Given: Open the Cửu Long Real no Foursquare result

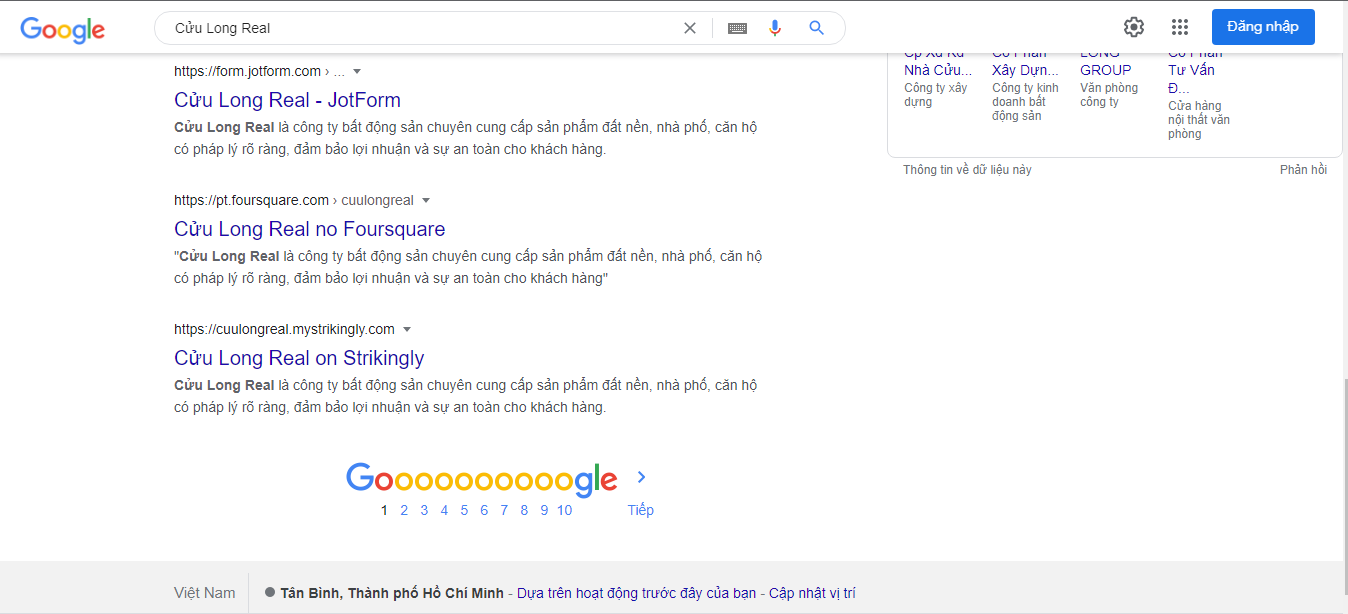Looking at the screenshot, I should [310, 229].
